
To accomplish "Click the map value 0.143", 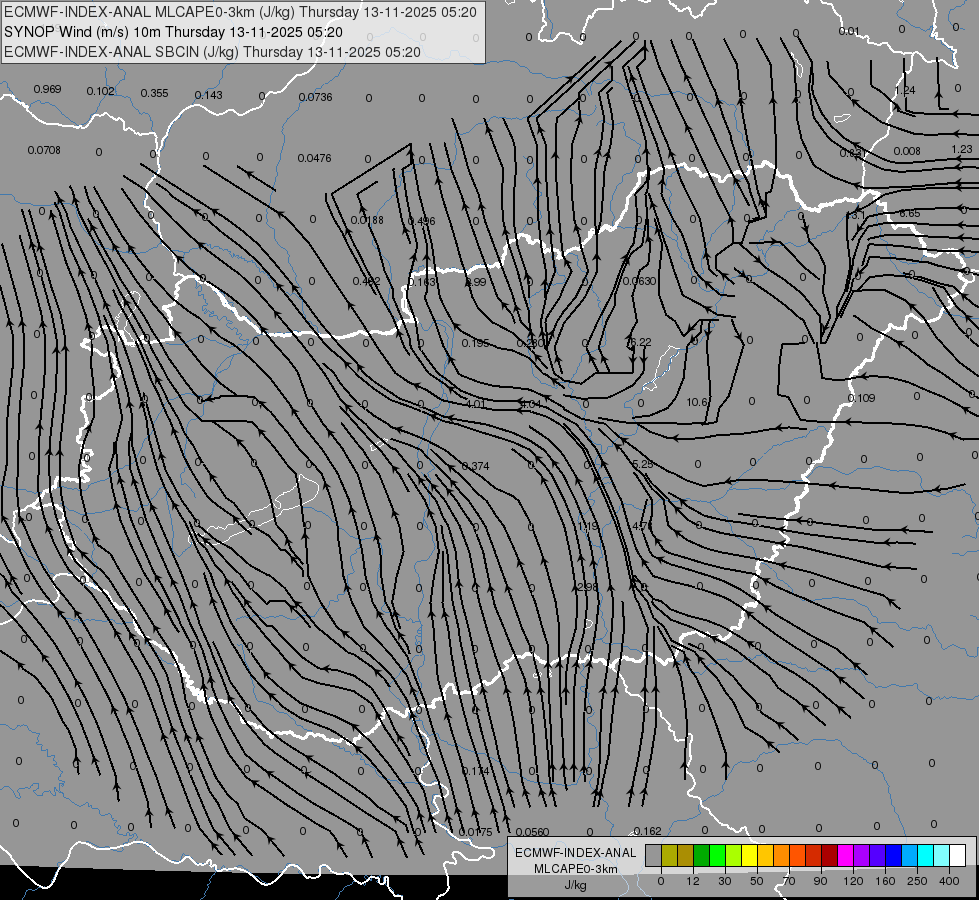I will coord(209,95).
